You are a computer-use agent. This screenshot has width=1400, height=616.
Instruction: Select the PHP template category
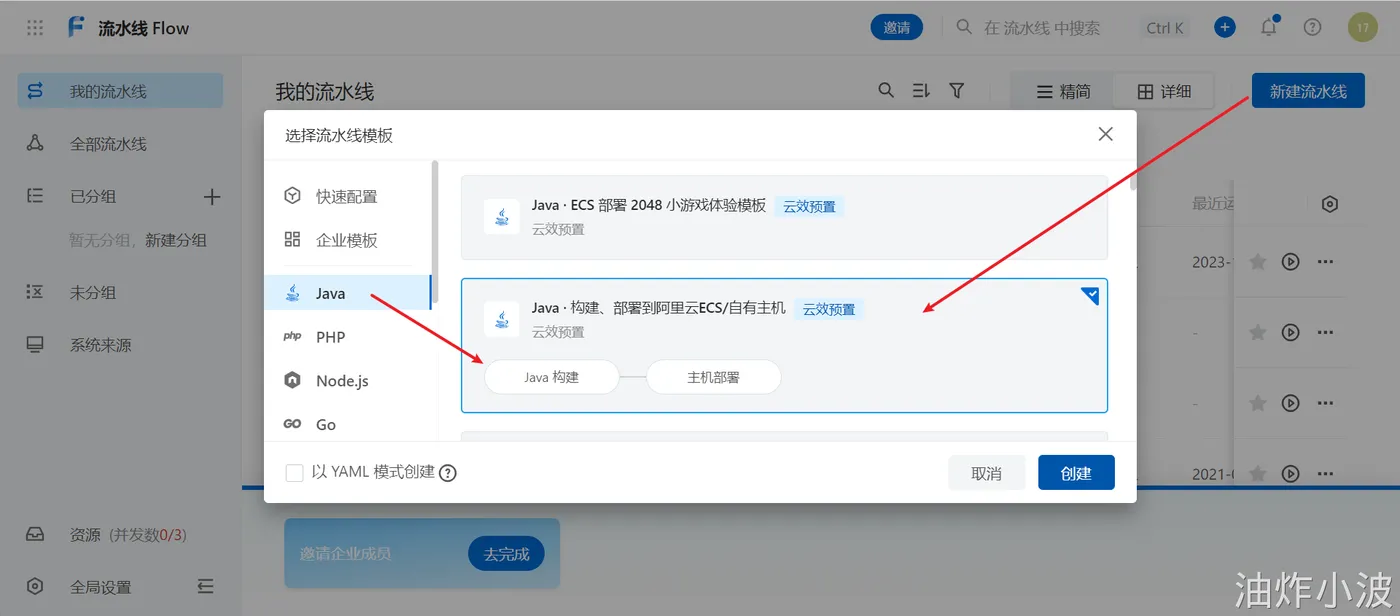click(x=347, y=337)
